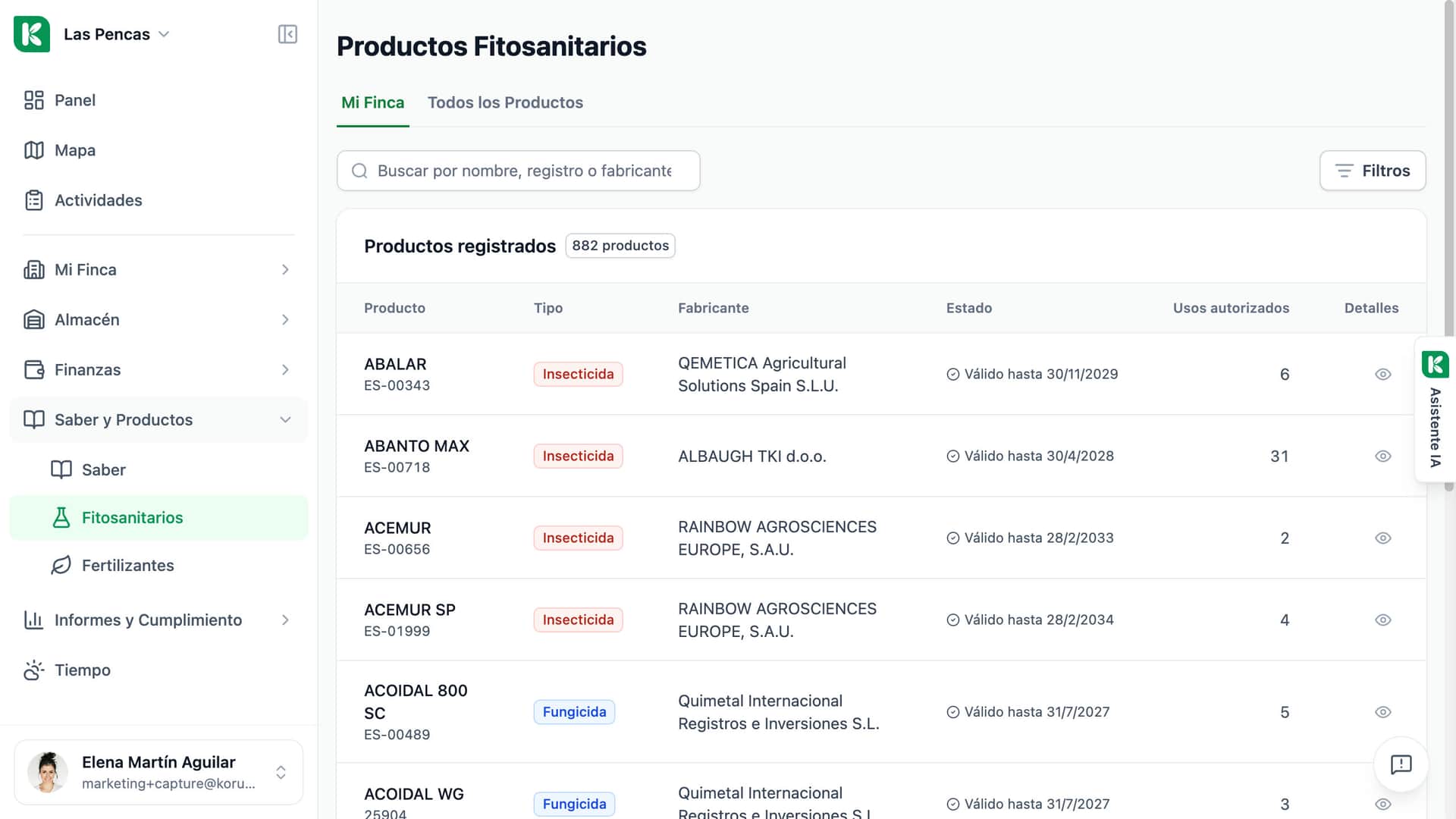Viewport: 1456px width, 819px height.
Task: Open the feedback chat bubble button
Action: tap(1401, 764)
